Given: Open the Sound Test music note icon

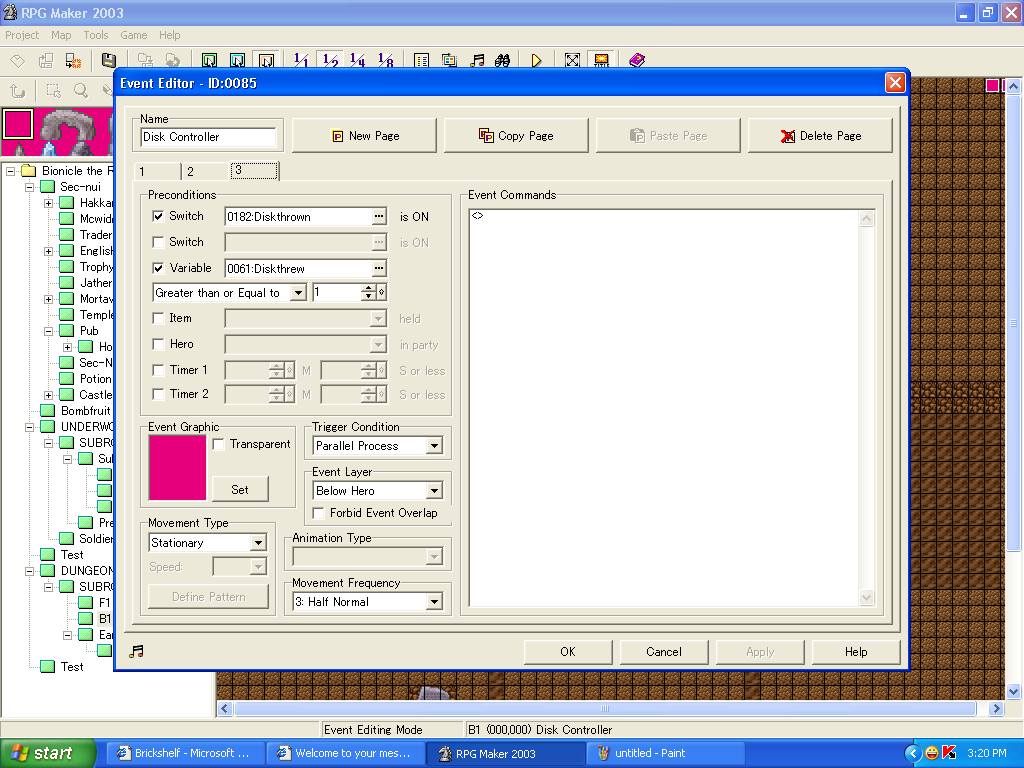Looking at the screenshot, I should point(477,59).
